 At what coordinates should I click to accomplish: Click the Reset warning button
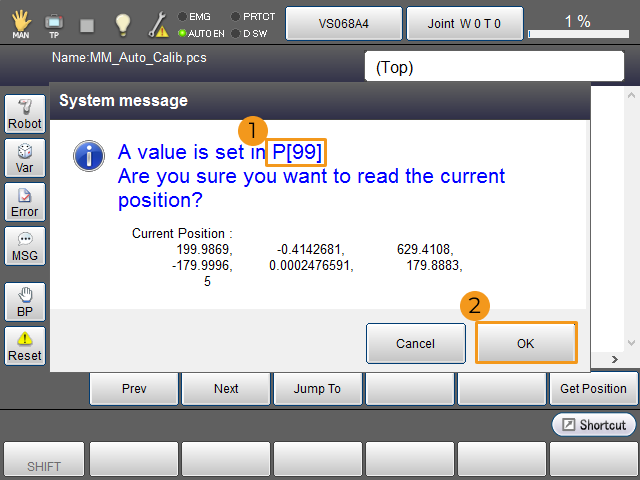tap(25, 346)
